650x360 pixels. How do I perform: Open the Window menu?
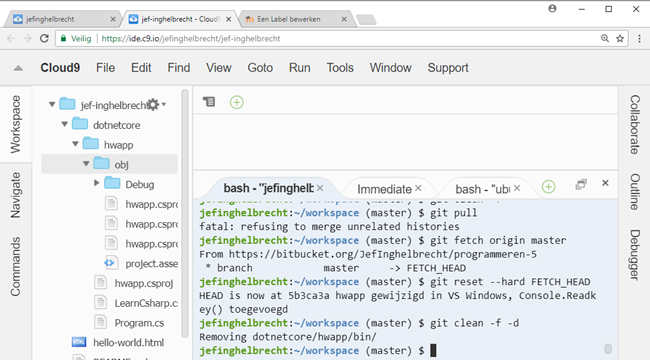[390, 68]
